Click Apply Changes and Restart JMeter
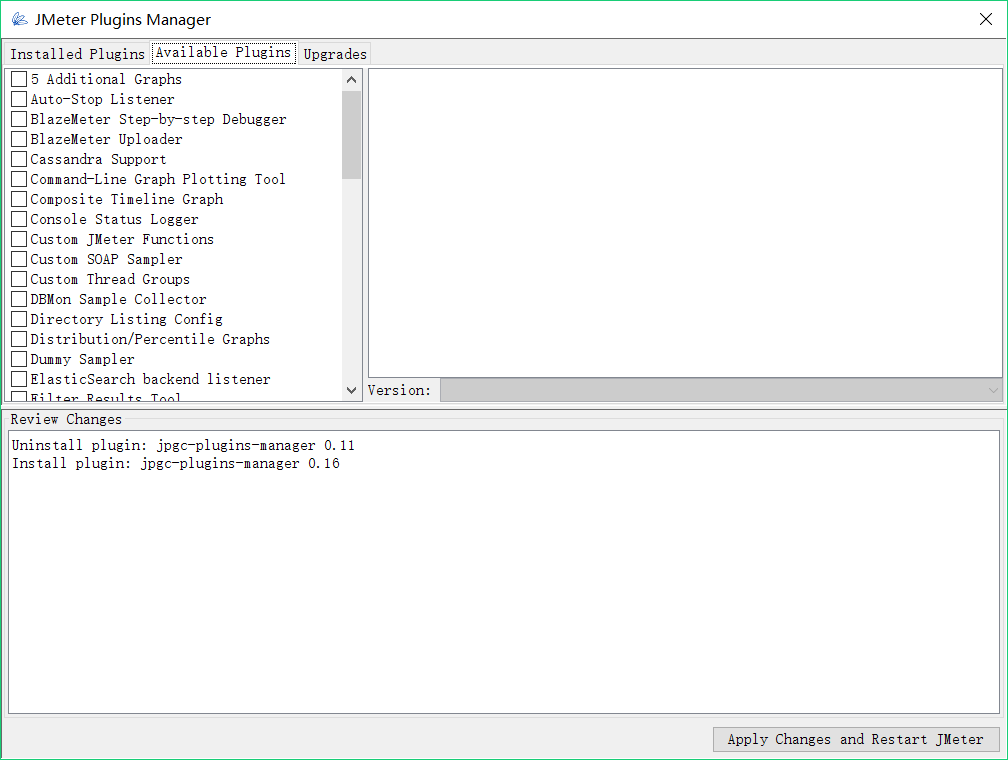Viewport: 1008px width, 760px height. [x=856, y=739]
